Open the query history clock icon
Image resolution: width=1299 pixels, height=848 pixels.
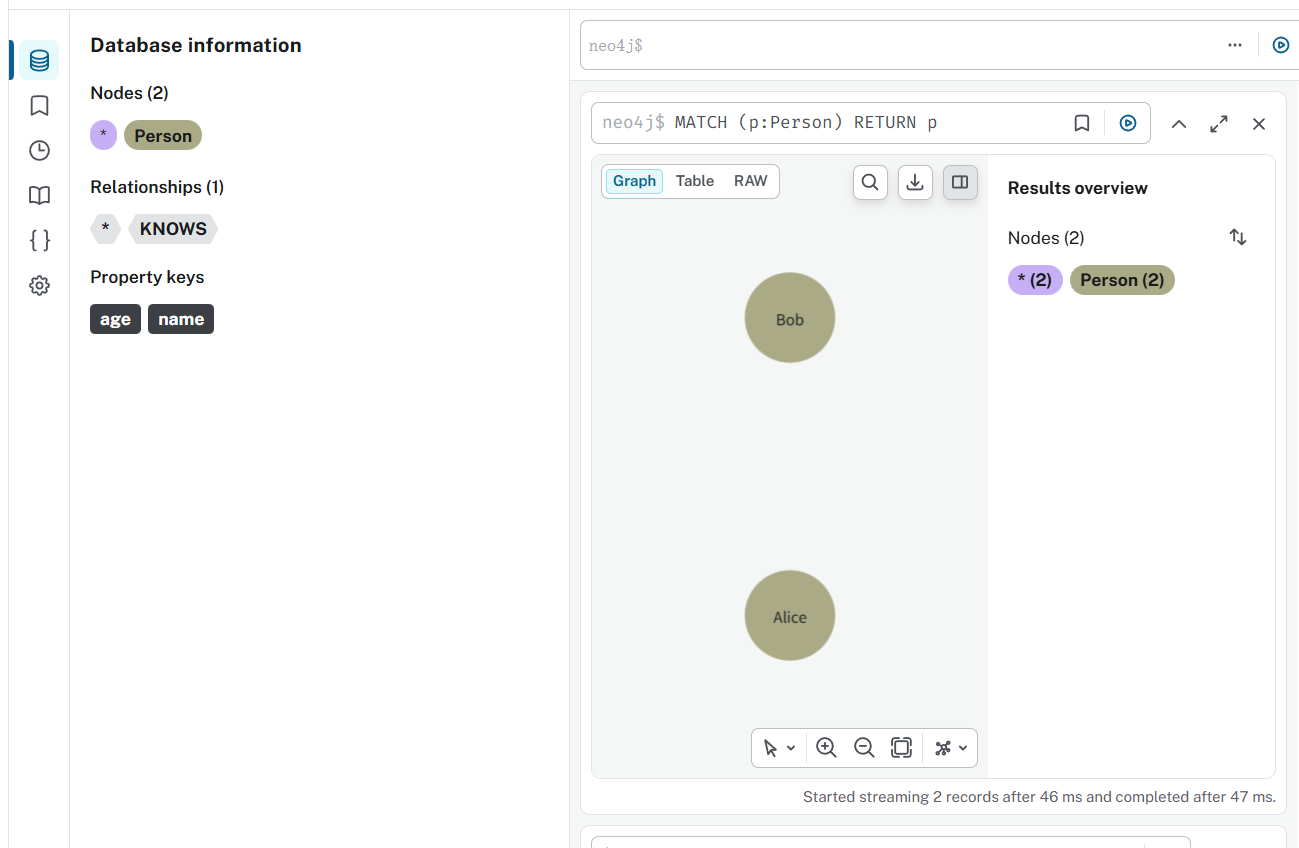[x=39, y=151]
